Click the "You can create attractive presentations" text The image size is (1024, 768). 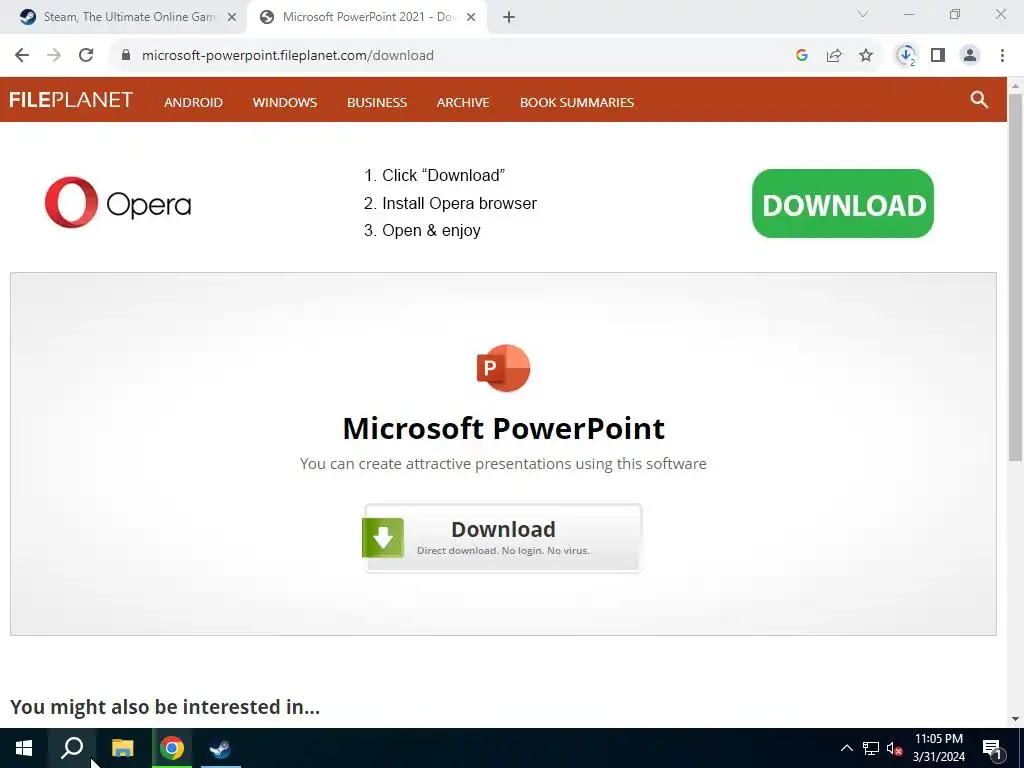[503, 464]
